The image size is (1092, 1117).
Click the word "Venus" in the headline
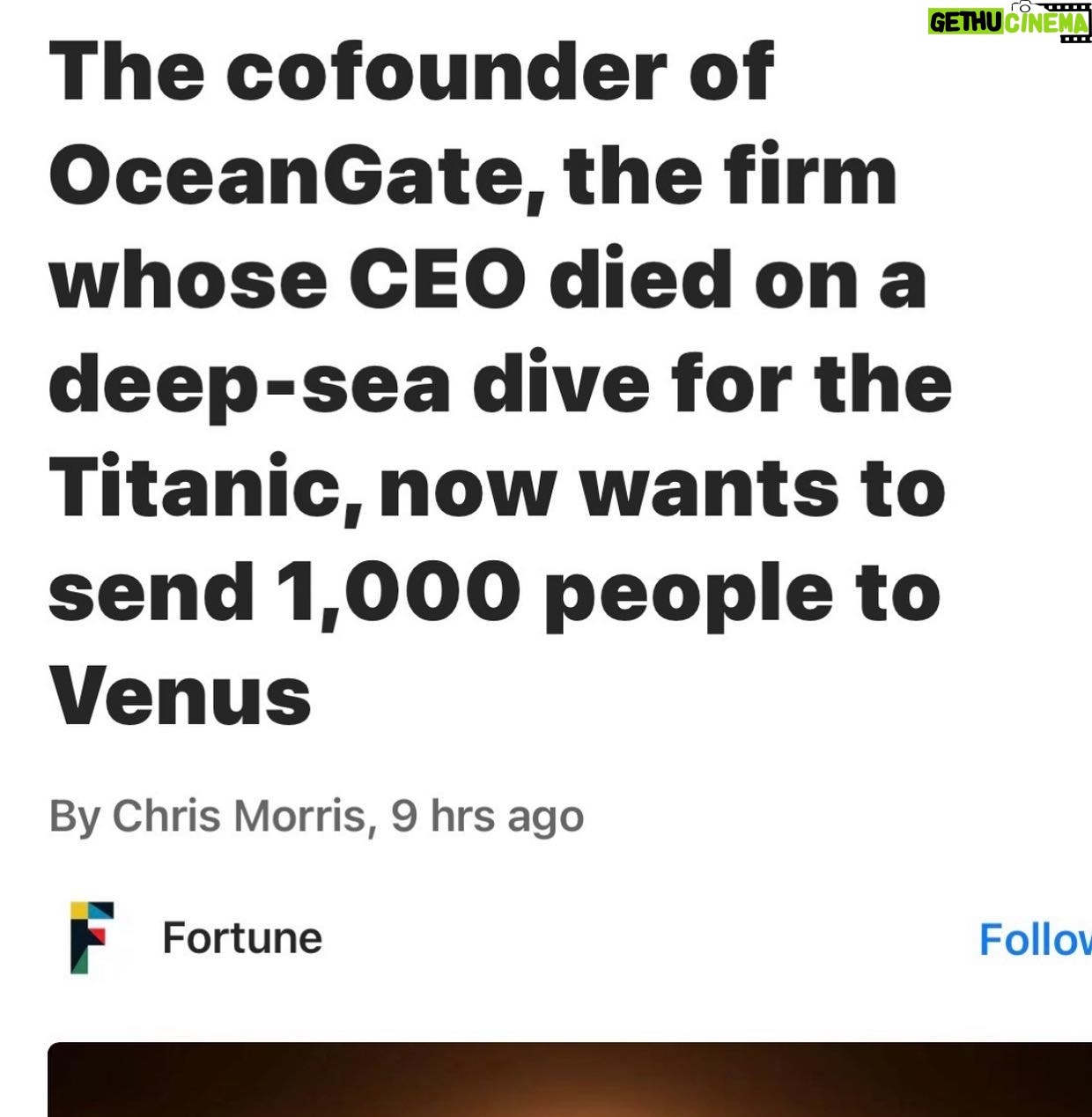(181, 696)
